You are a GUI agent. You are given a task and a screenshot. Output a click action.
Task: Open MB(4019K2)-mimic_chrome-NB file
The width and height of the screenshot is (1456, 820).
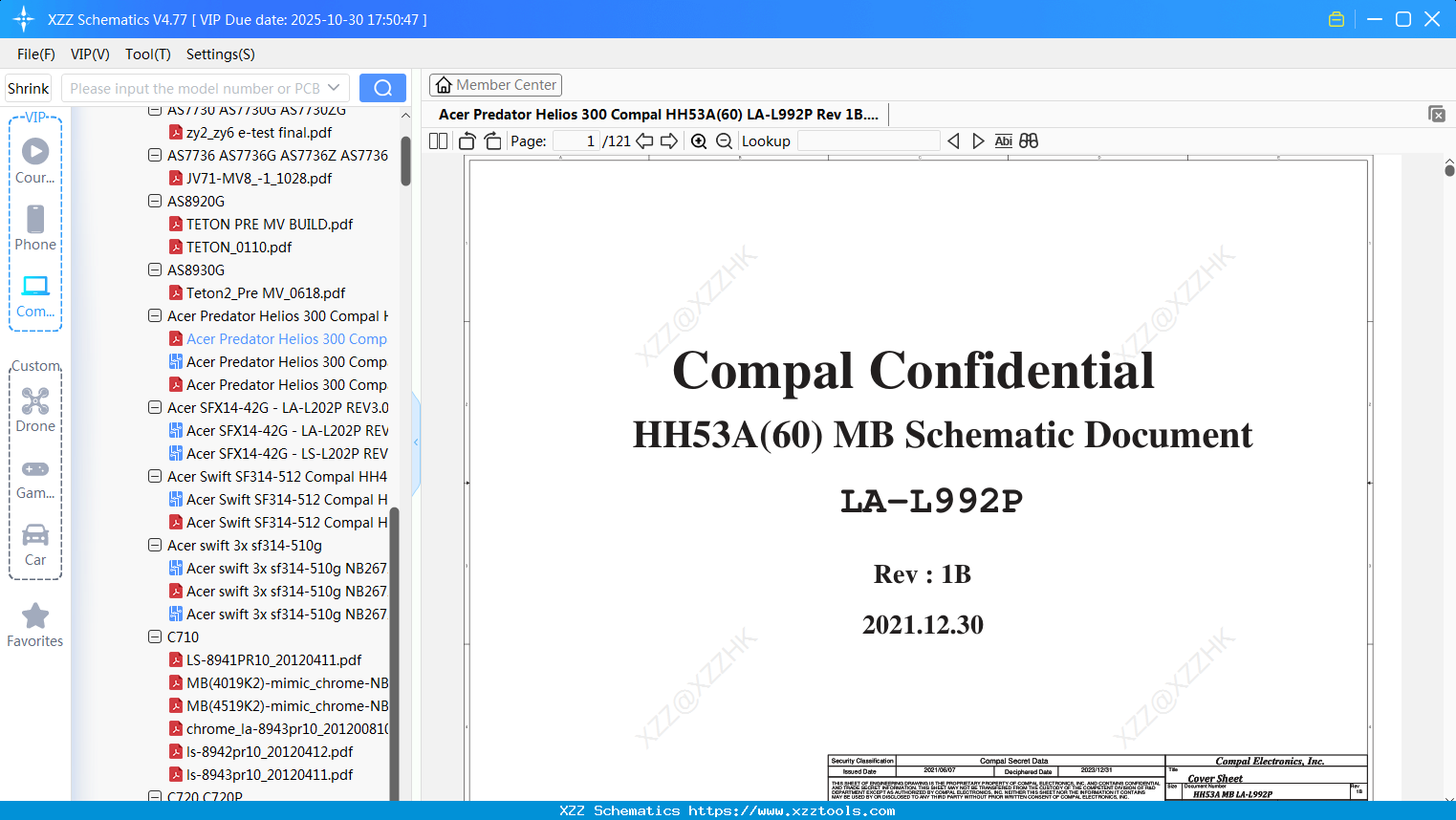pyautogui.click(x=278, y=682)
